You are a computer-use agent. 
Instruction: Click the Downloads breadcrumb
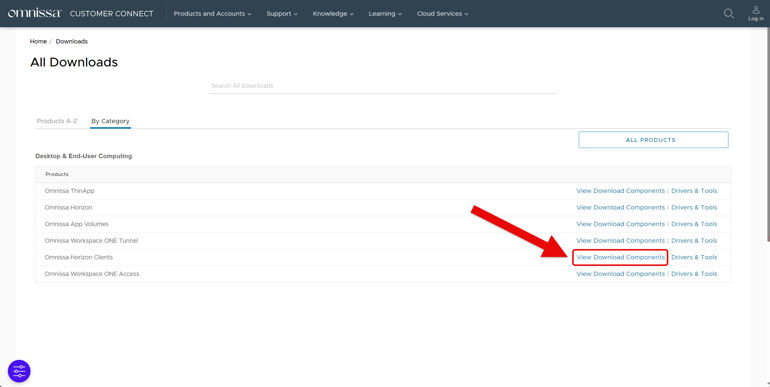click(x=72, y=41)
